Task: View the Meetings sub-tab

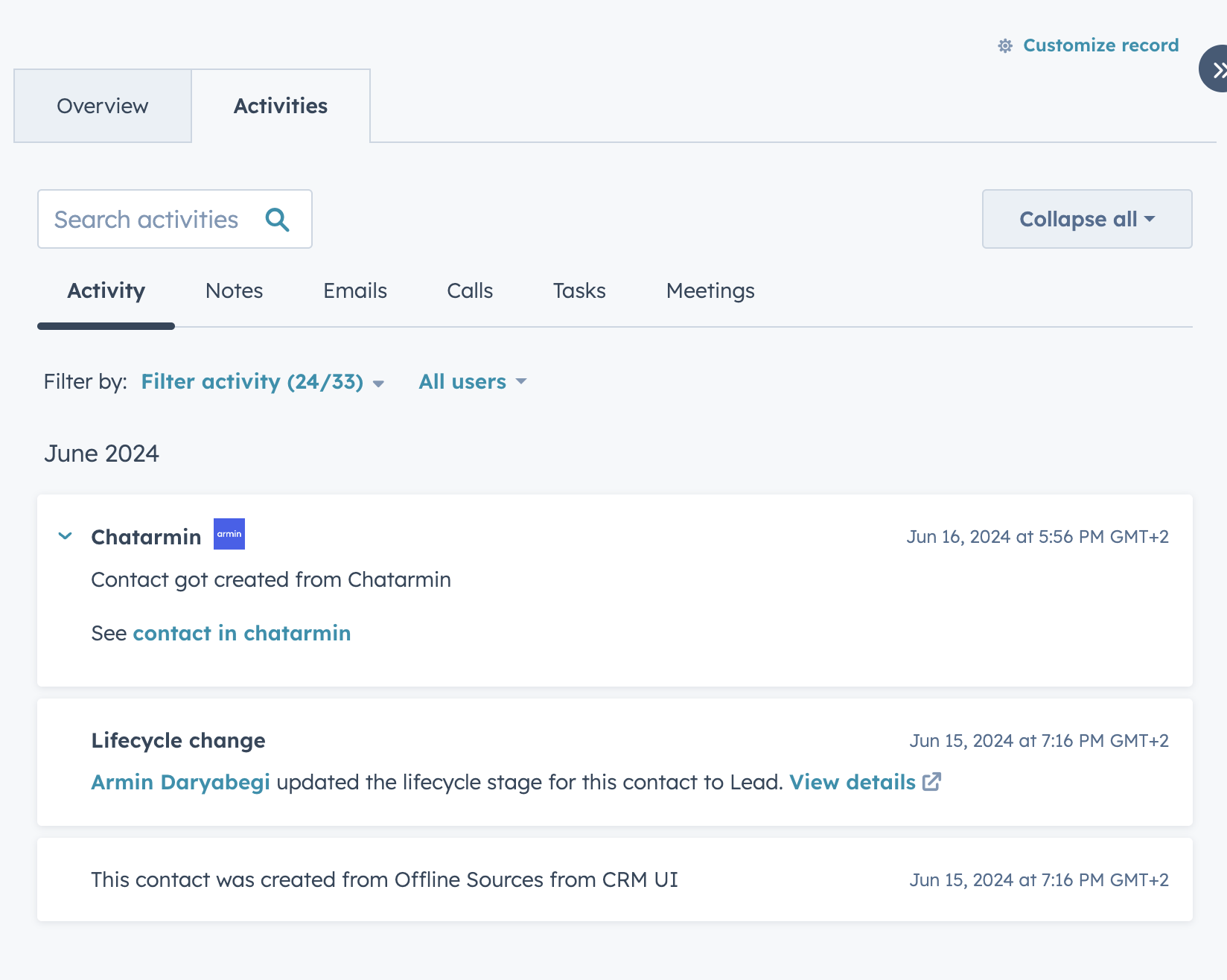Action: pyautogui.click(x=710, y=291)
